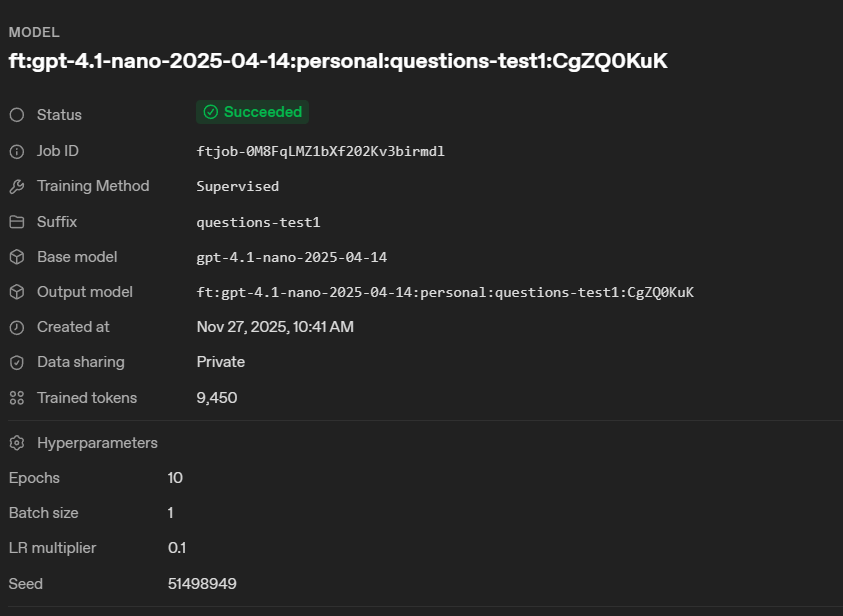Click the Suffix folder icon
Screen dimensions: 843x616
[16, 222]
